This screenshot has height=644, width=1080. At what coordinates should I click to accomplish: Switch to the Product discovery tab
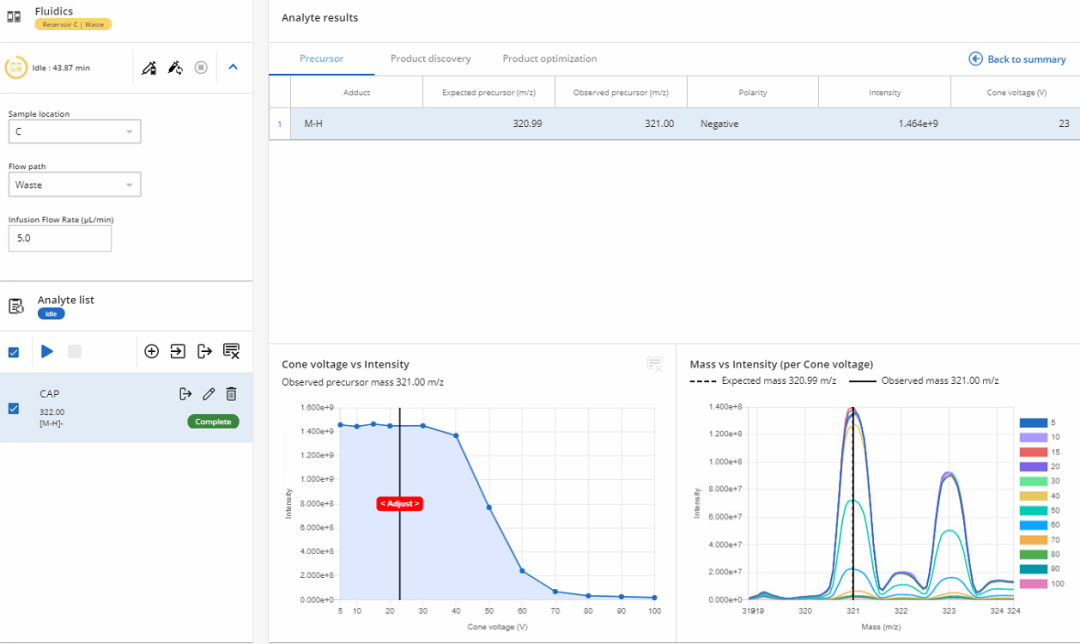pos(430,59)
